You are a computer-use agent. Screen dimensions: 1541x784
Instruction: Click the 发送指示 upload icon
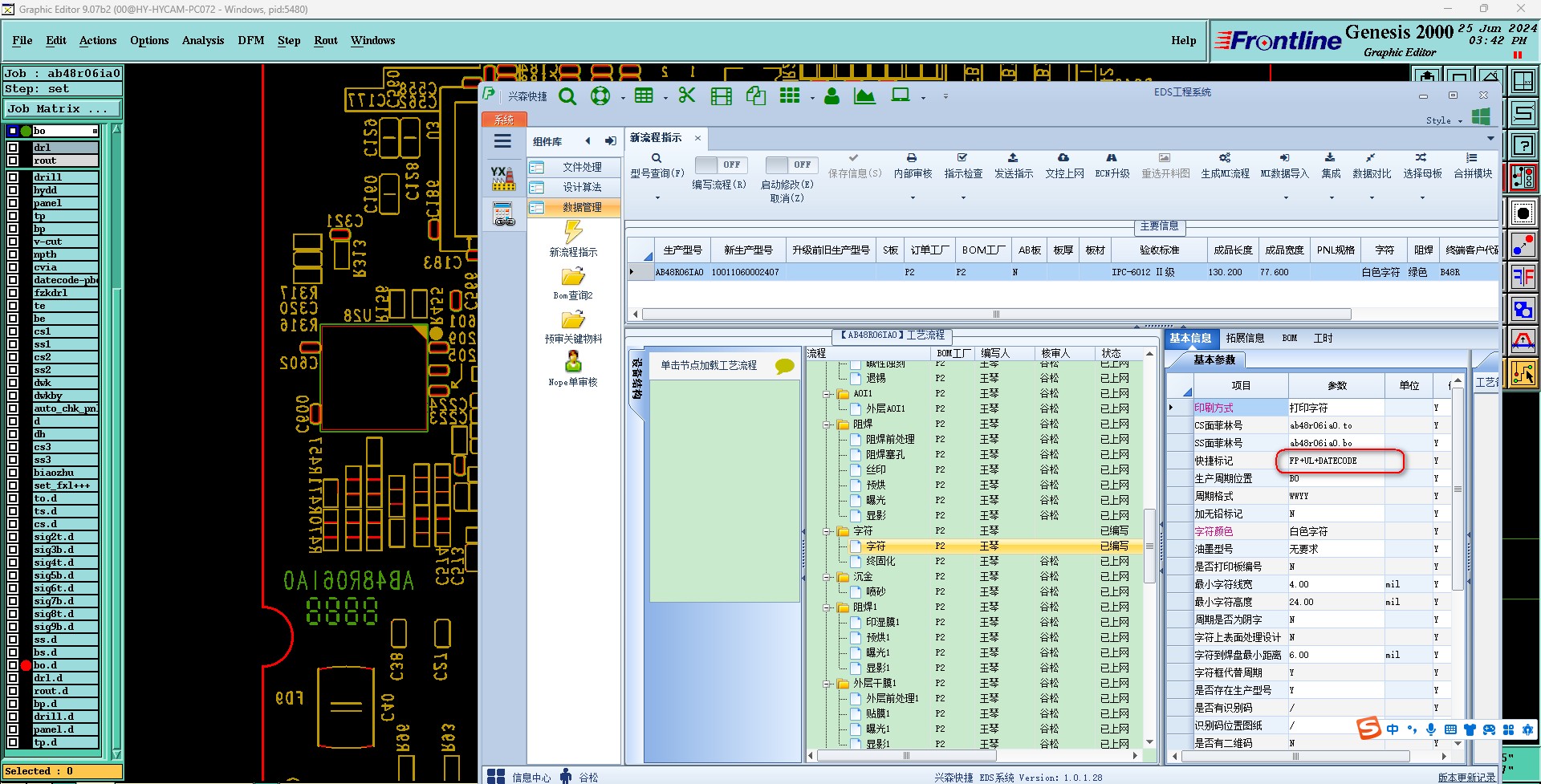pos(1013,158)
